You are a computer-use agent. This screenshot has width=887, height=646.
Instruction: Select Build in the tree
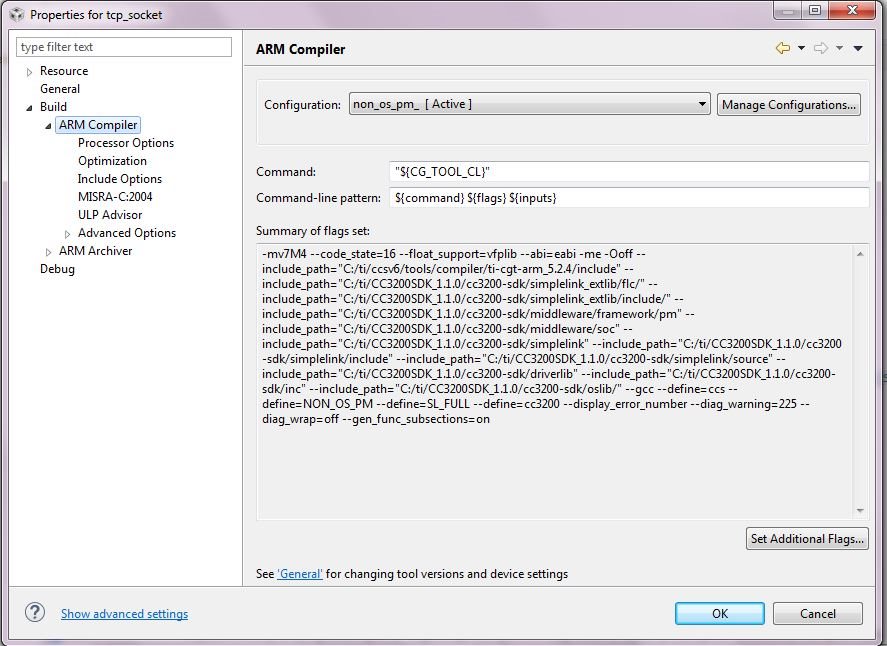pos(53,107)
